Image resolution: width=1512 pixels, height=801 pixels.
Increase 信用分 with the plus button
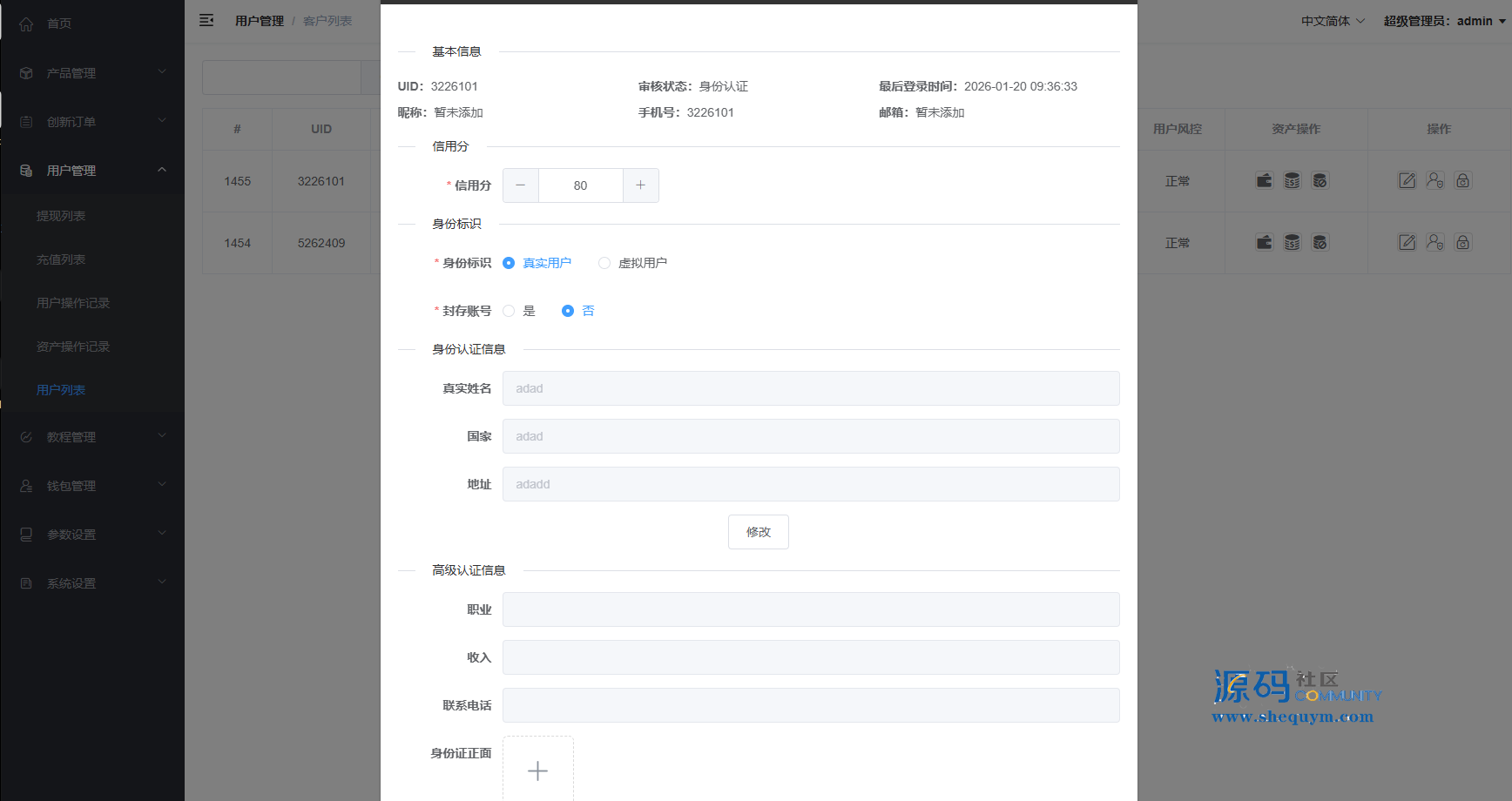pos(640,185)
